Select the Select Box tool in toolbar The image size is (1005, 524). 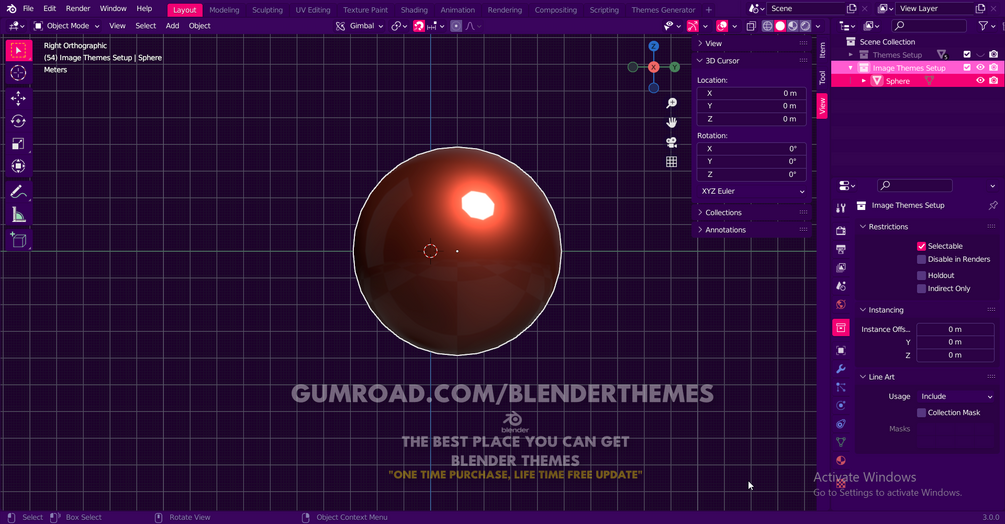click(x=19, y=51)
